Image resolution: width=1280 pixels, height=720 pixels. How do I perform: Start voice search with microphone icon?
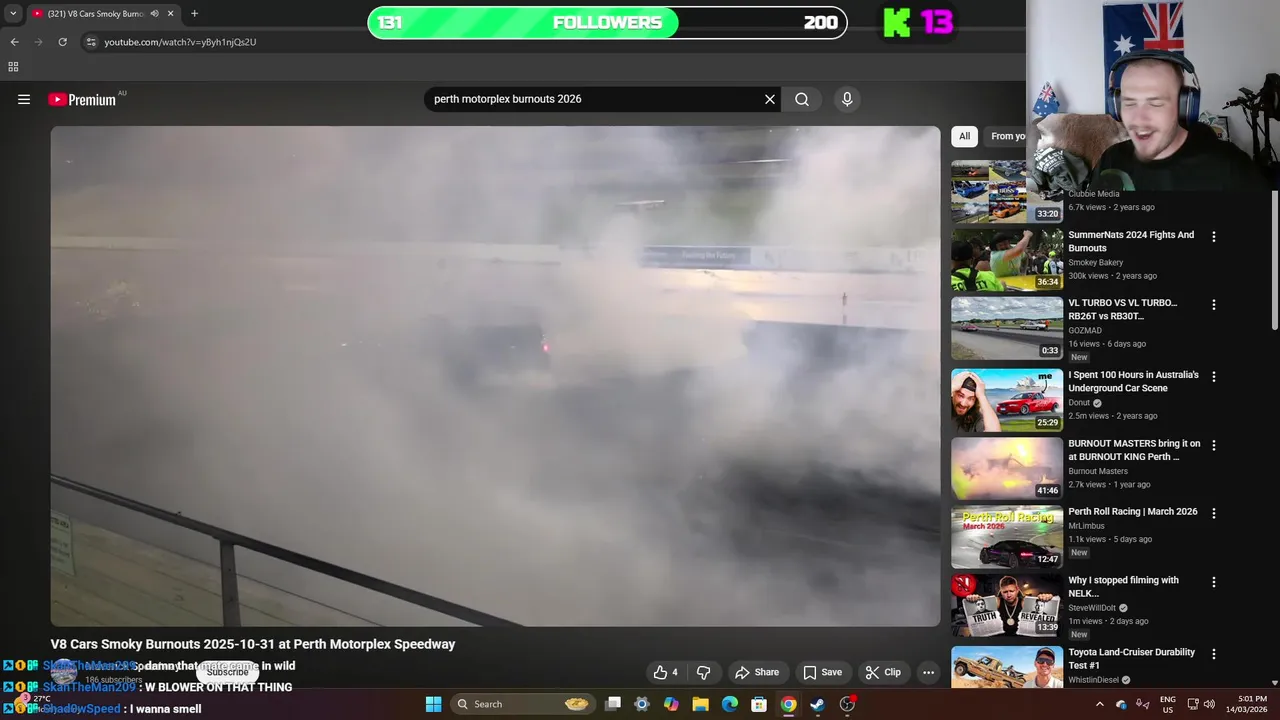pyautogui.click(x=847, y=99)
